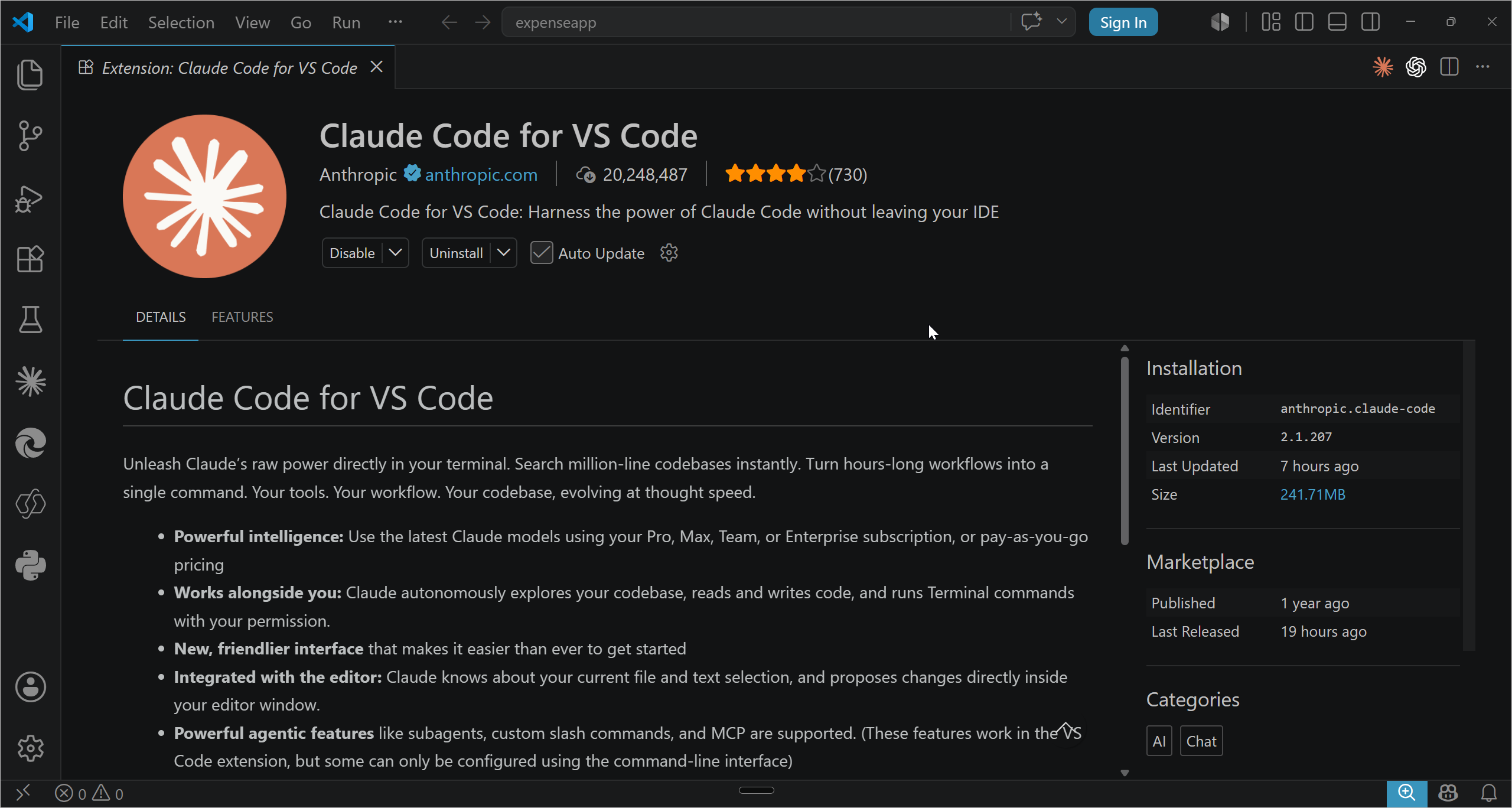The width and height of the screenshot is (1512, 808).
Task: Click the expenseapp command center search box
Action: pos(756,22)
